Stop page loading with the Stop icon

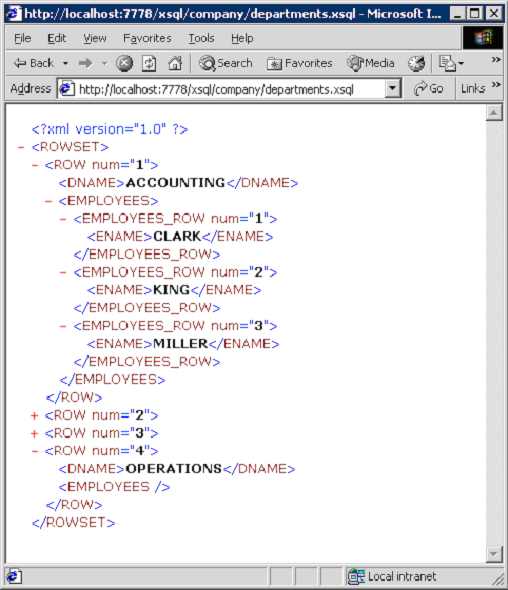point(124,63)
